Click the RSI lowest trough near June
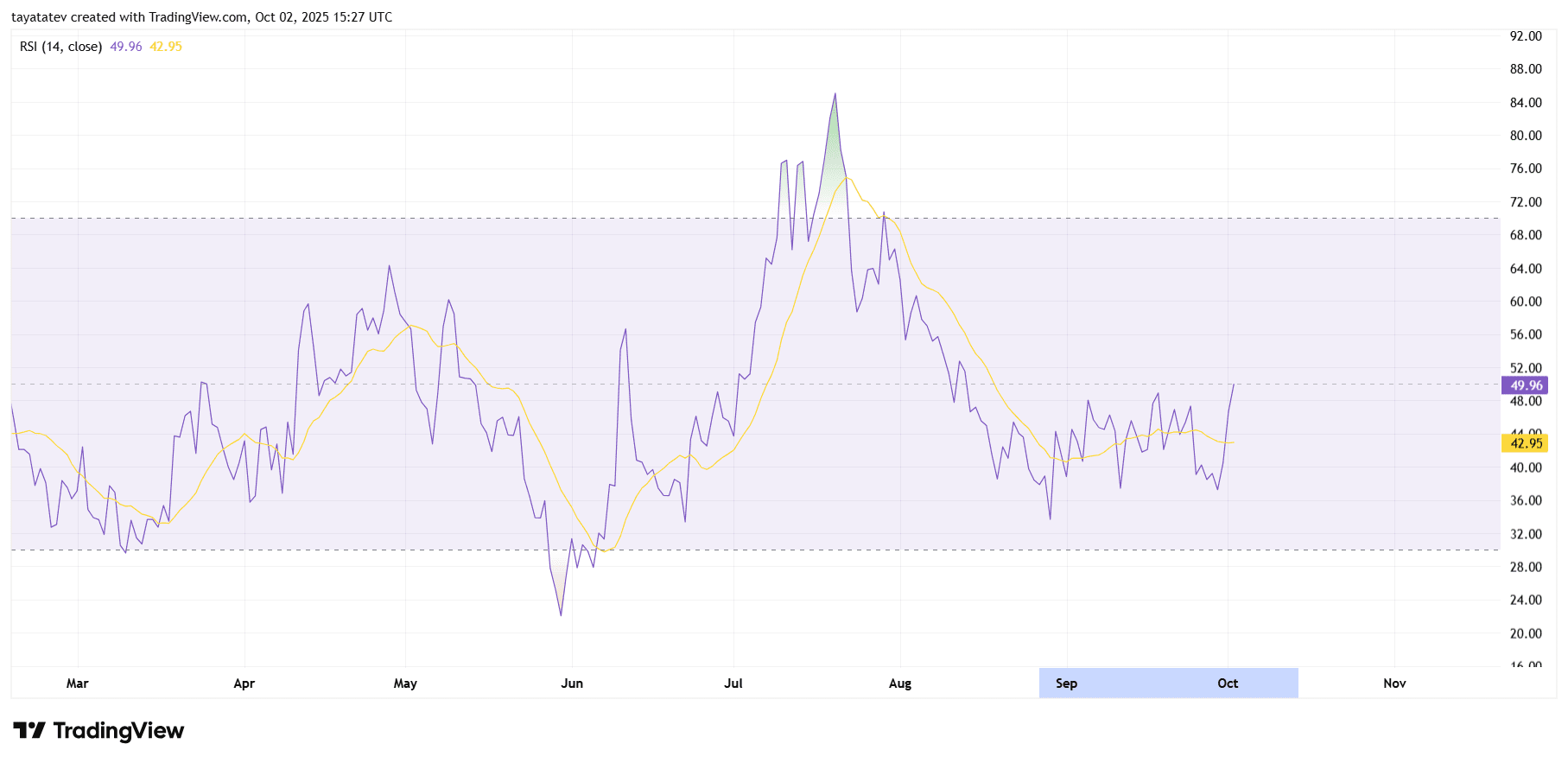 point(561,614)
